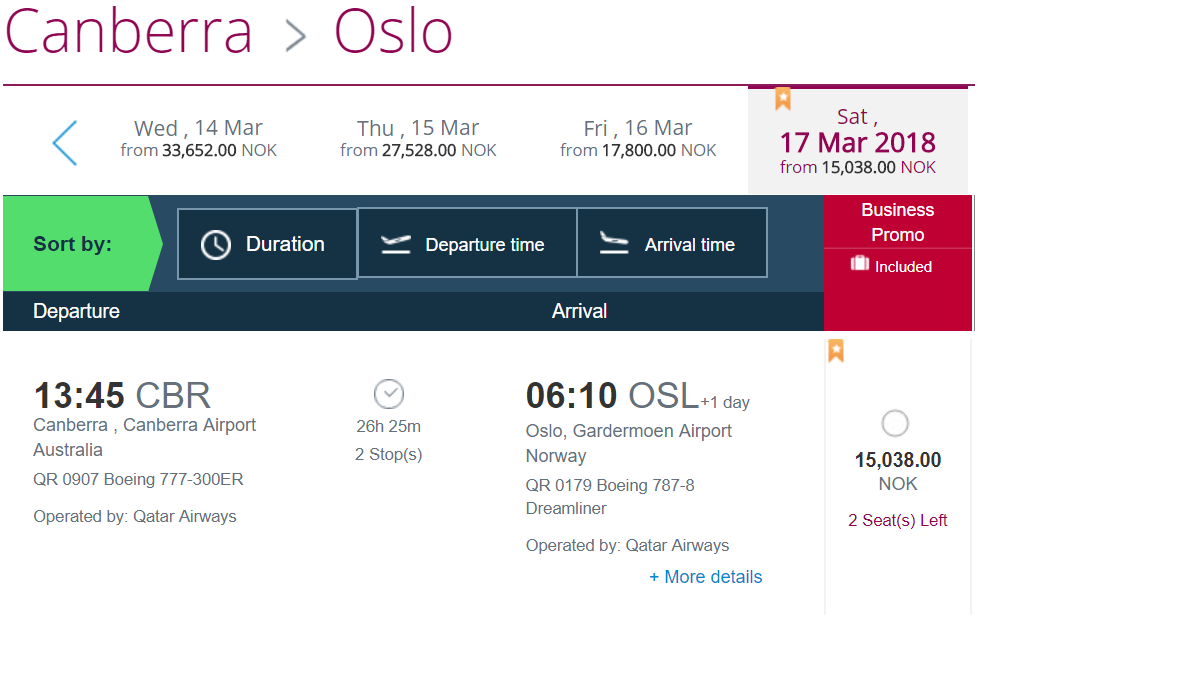Click the Departure column header
The height and width of the screenshot is (676, 1200).
76,311
